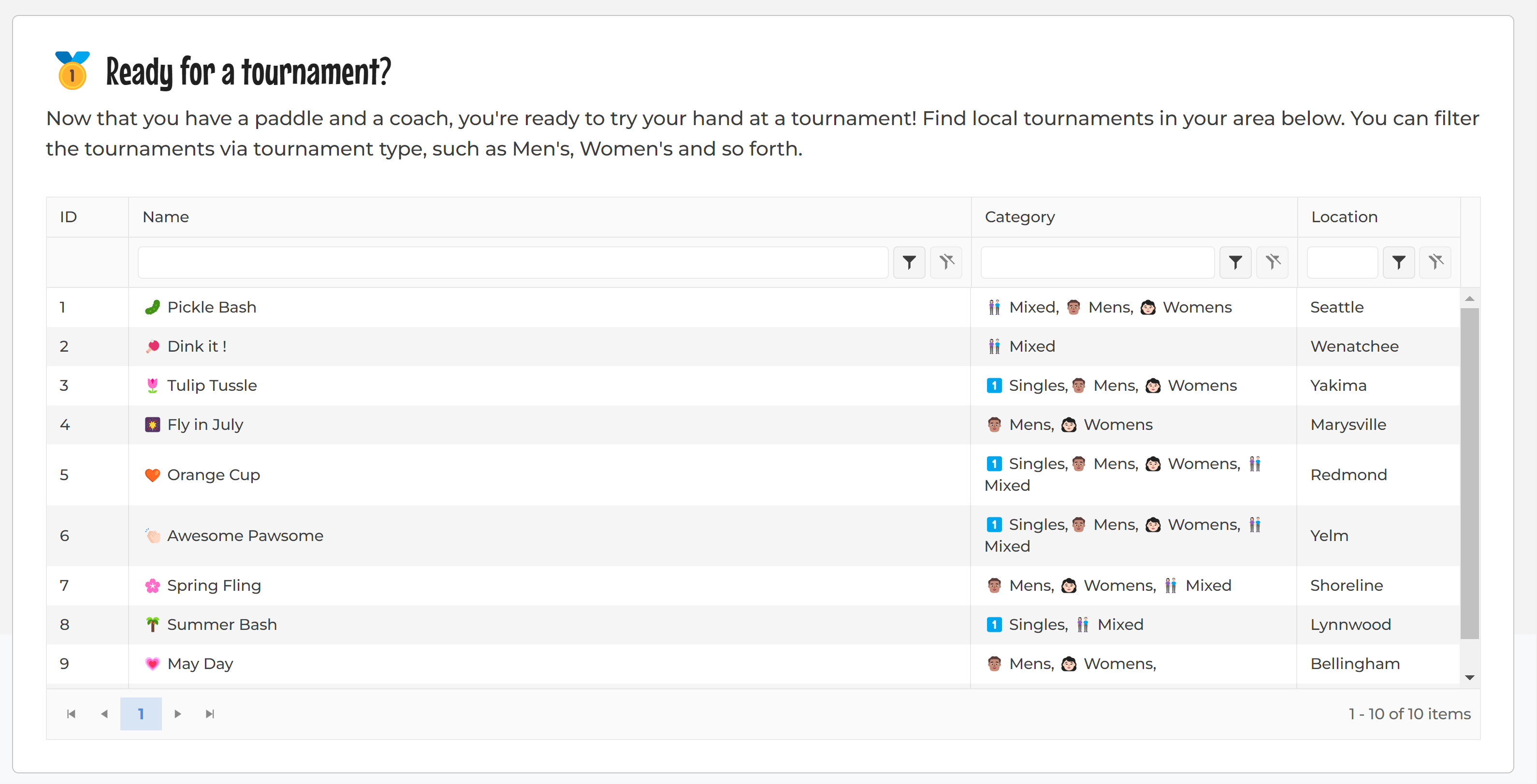Click the '1 - 10 of 10 items' pager text
Viewport: 1537px width, 784px height.
(1409, 713)
